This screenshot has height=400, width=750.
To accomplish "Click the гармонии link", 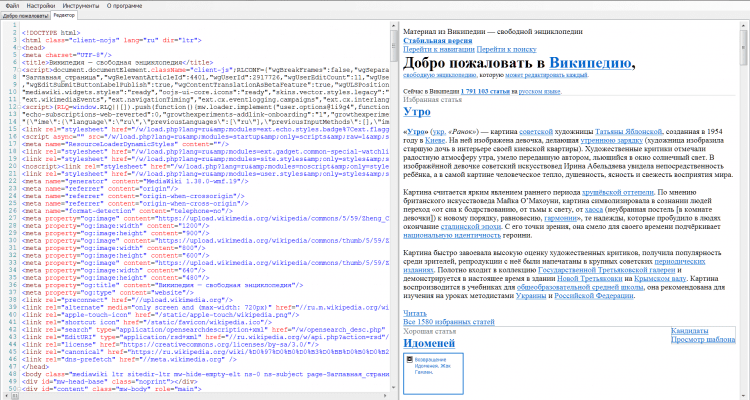I will point(560,218).
